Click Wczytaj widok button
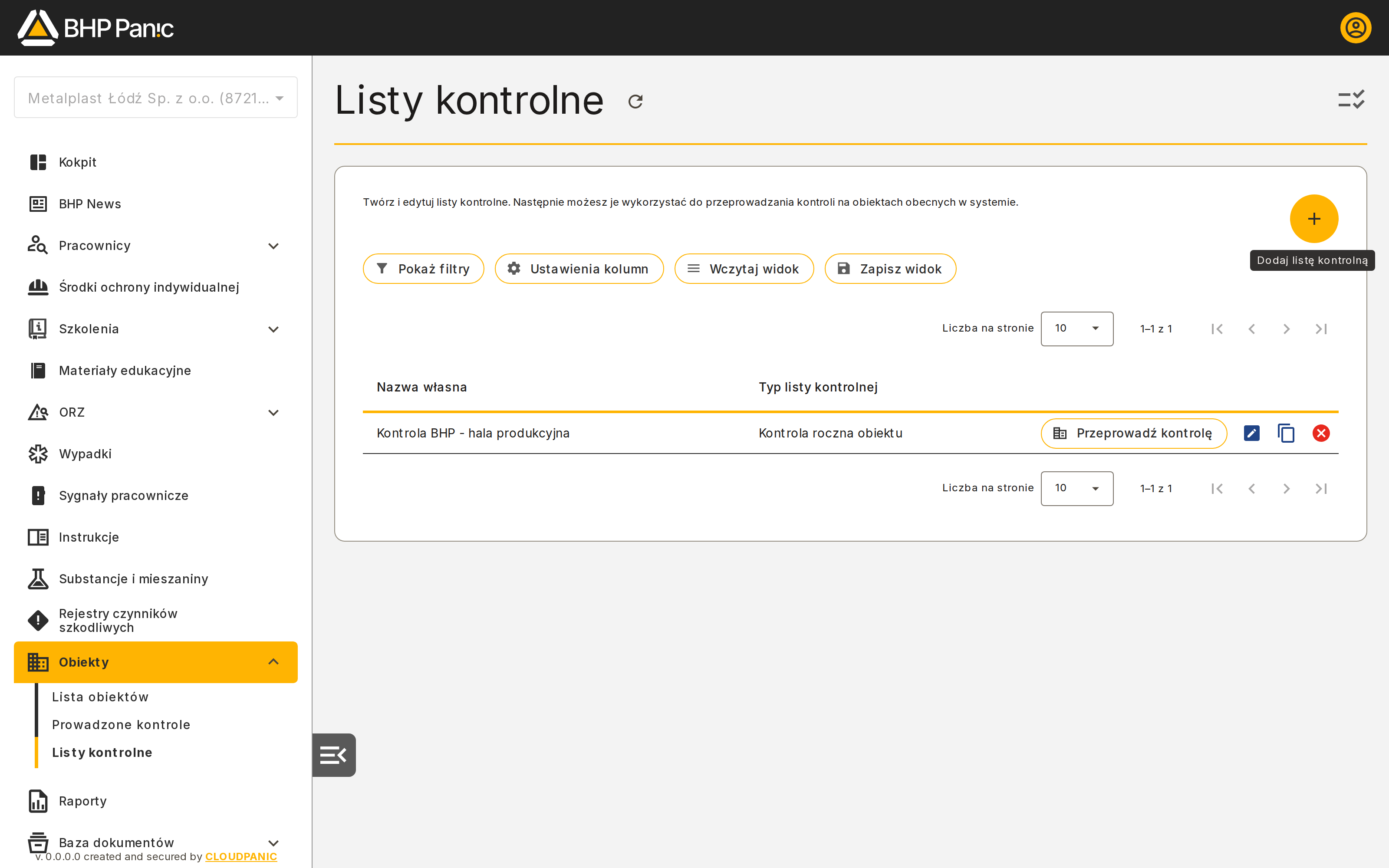1389x868 pixels. [x=744, y=269]
